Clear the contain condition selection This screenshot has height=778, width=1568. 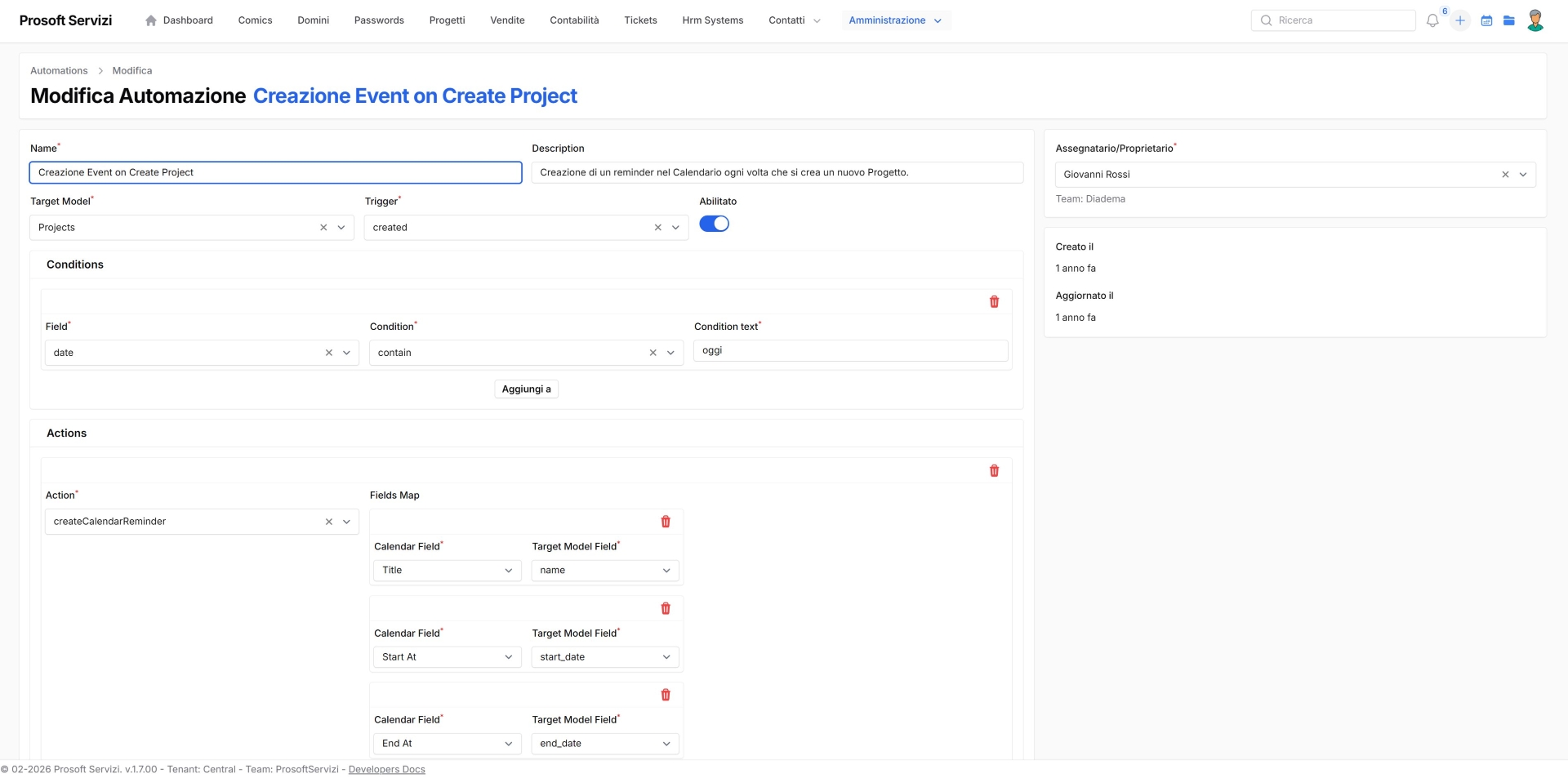tap(653, 353)
